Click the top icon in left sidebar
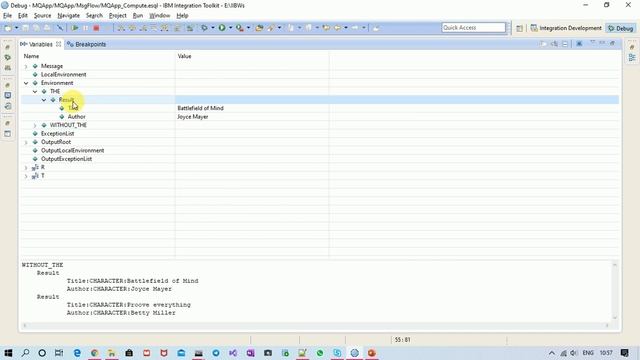The image size is (640, 360). point(8,47)
